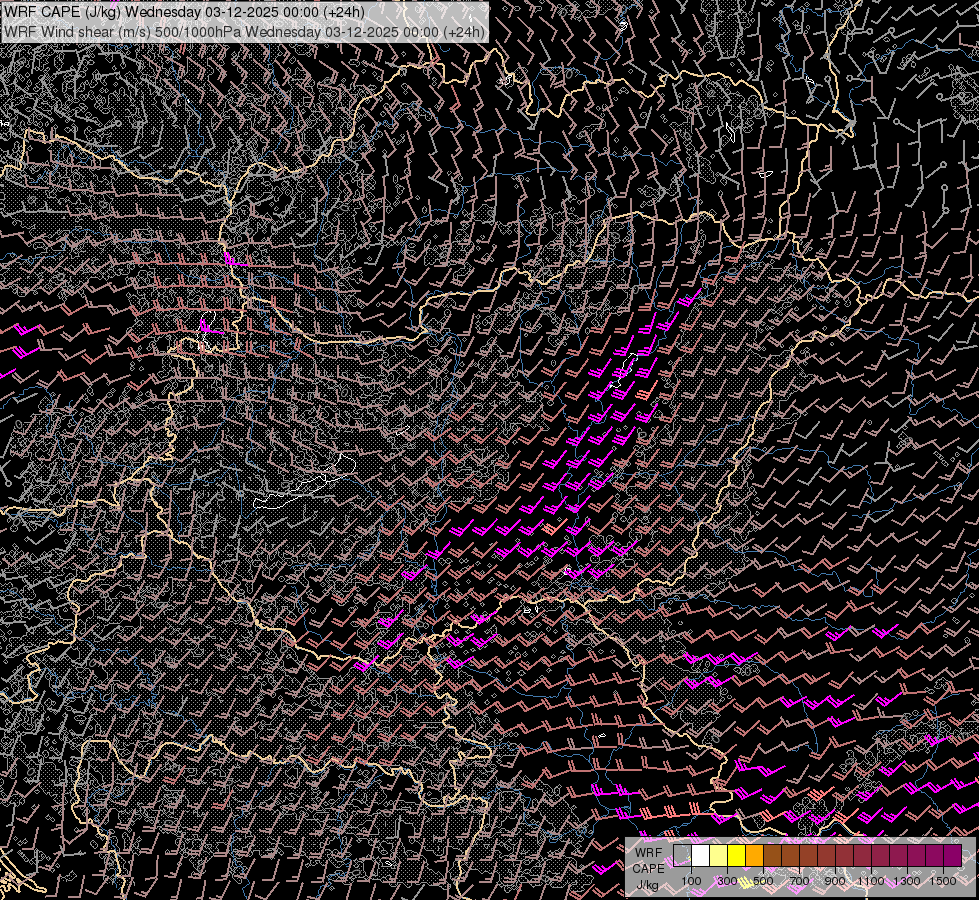Click the 500 legend scale label
Screen dimensions: 979x900
click(763, 881)
